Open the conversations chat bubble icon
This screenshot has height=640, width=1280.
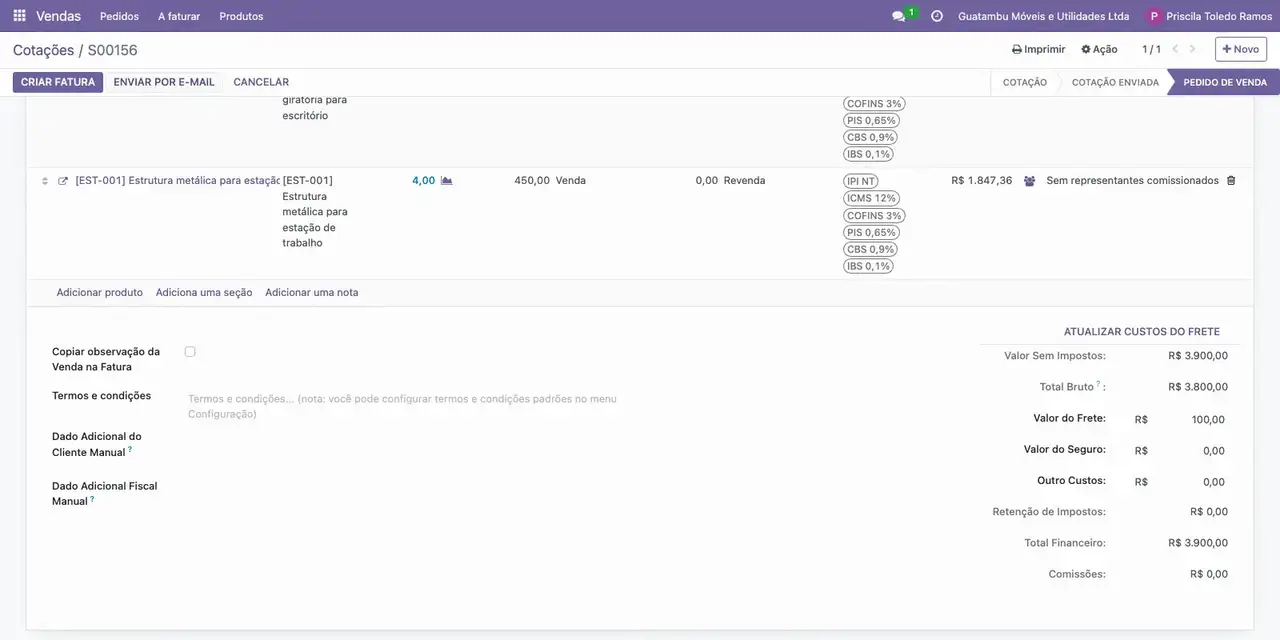click(x=898, y=16)
